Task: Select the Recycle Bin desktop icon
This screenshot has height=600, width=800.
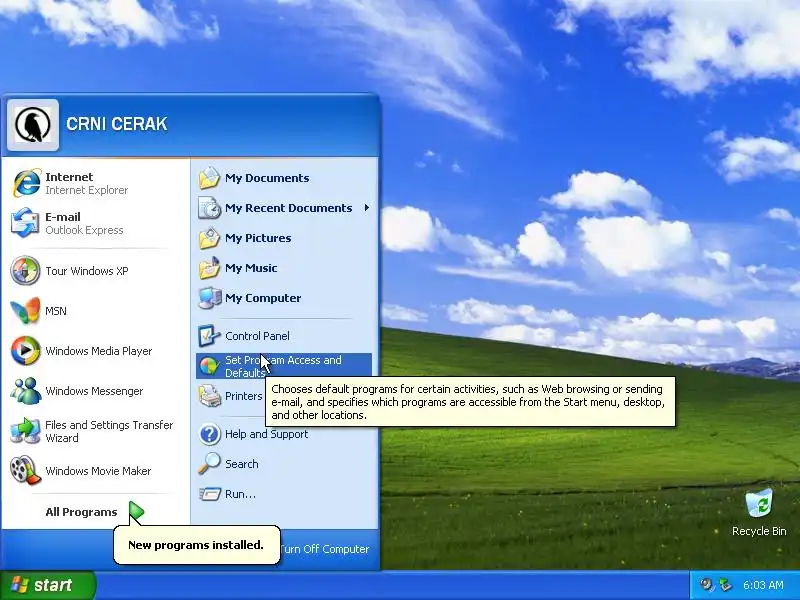Action: click(759, 503)
